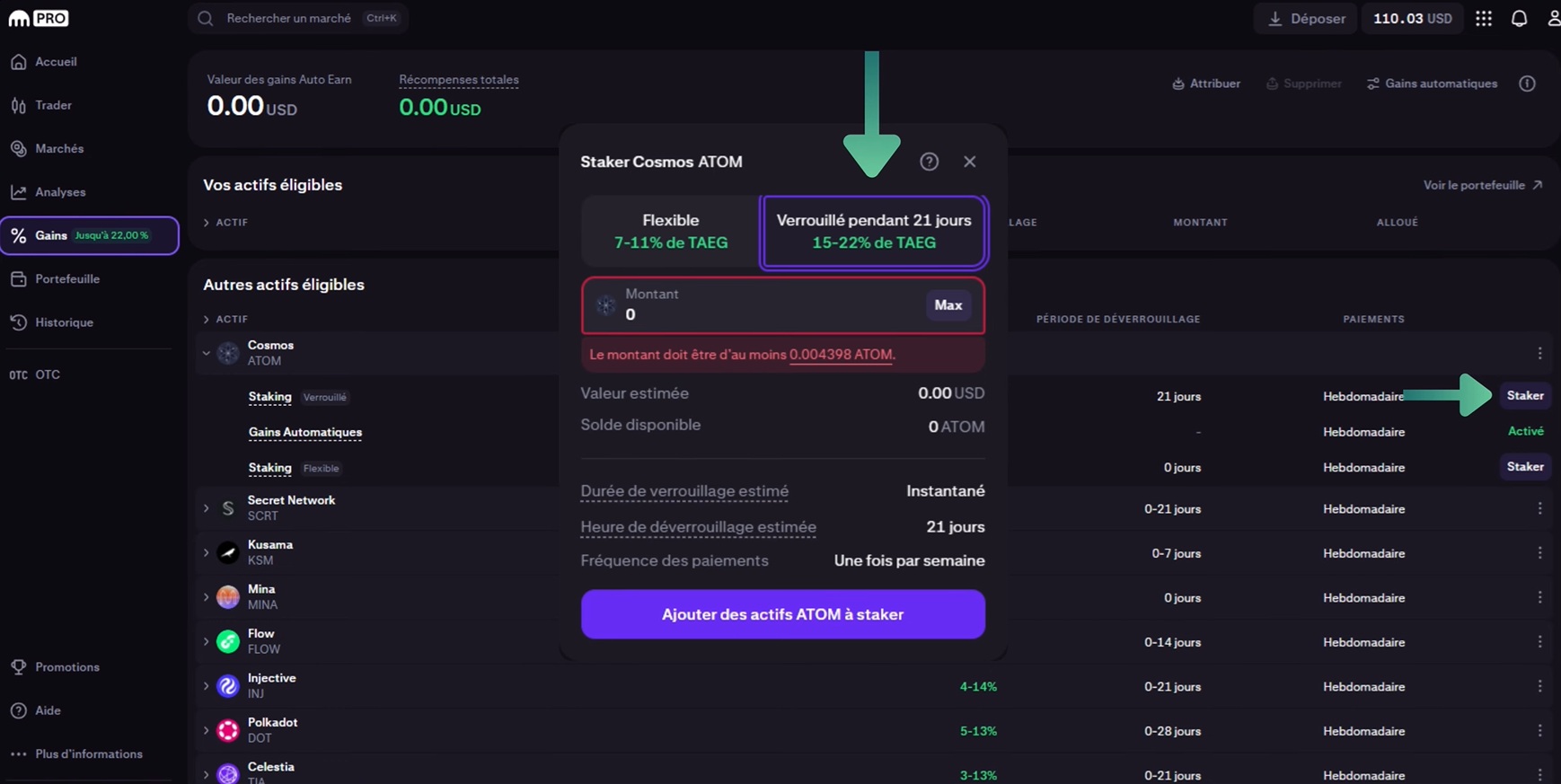Image resolution: width=1561 pixels, height=784 pixels.
Task: Open more options for Secret Network row
Action: pos(1539,508)
